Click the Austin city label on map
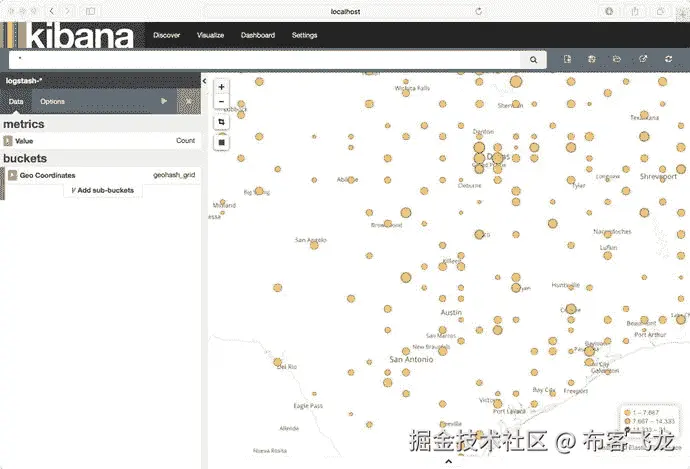Image resolution: width=690 pixels, height=469 pixels. tap(451, 312)
